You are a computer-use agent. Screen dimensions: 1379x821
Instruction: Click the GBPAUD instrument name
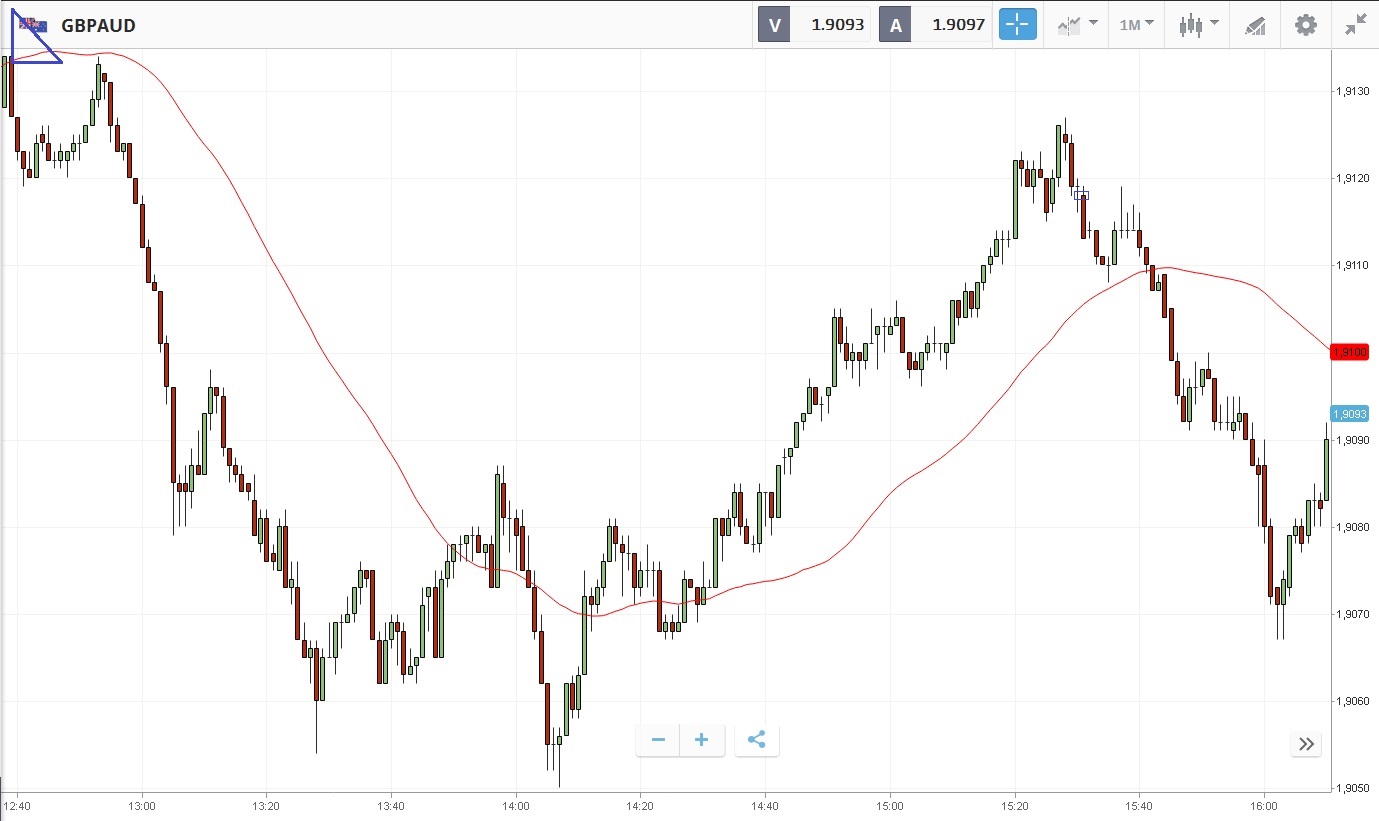(x=98, y=25)
